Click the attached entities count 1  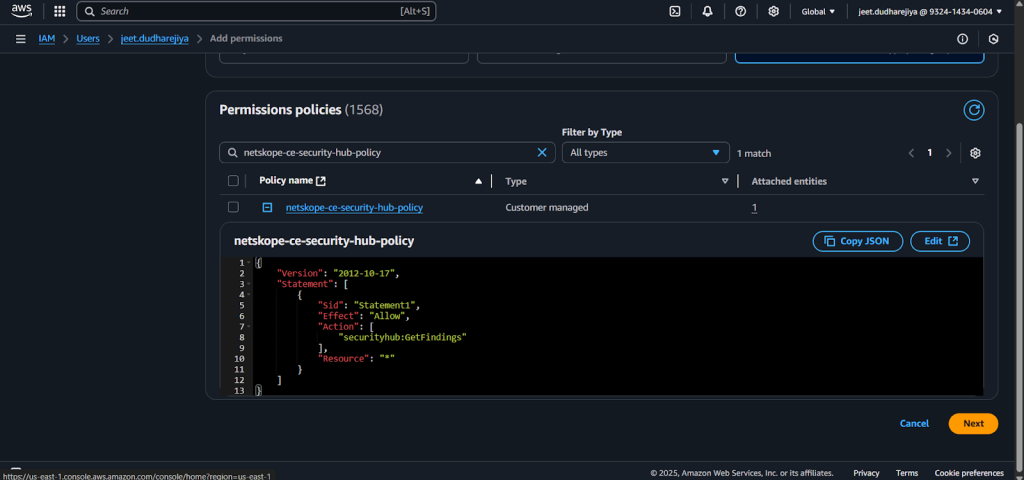754,208
